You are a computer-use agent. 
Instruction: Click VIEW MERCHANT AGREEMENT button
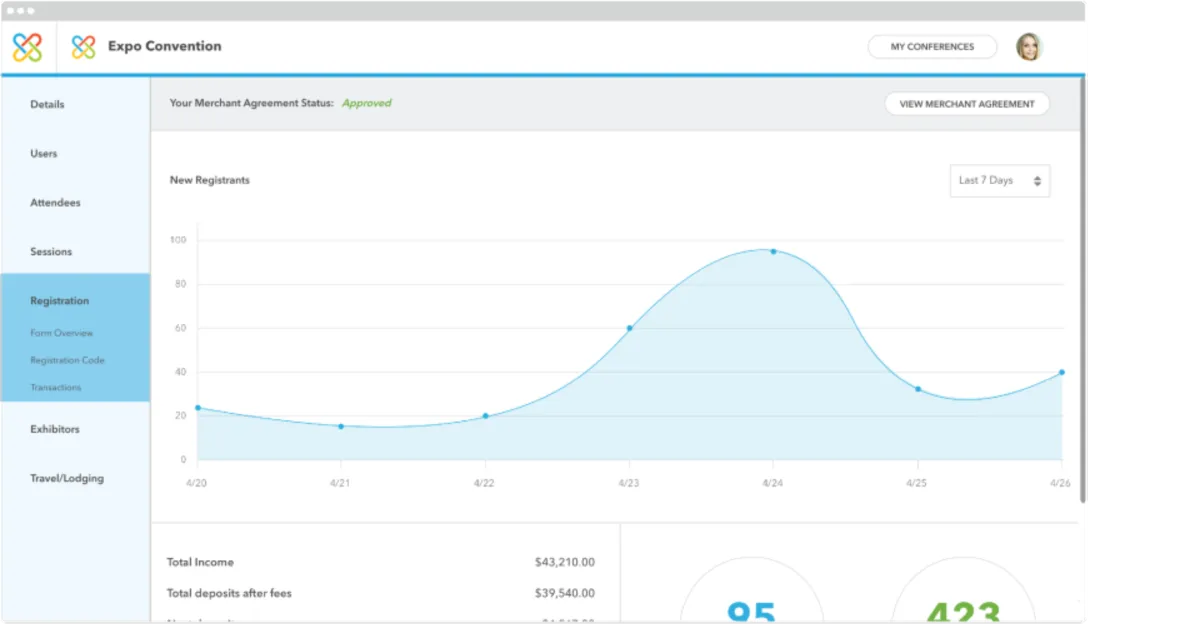click(967, 104)
